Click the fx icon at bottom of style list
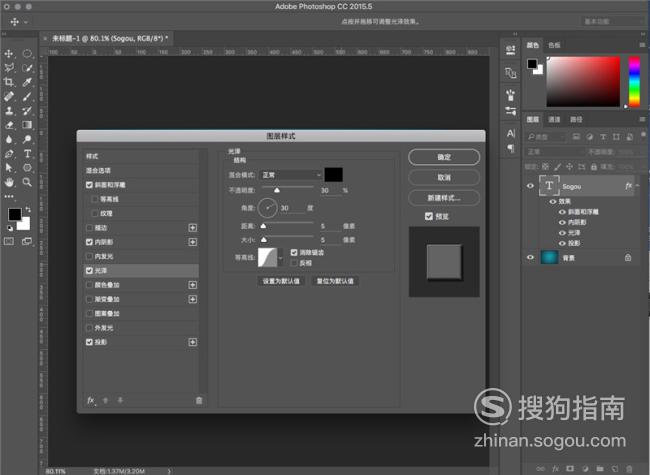Viewport: 650px width, 475px height. (x=91, y=400)
